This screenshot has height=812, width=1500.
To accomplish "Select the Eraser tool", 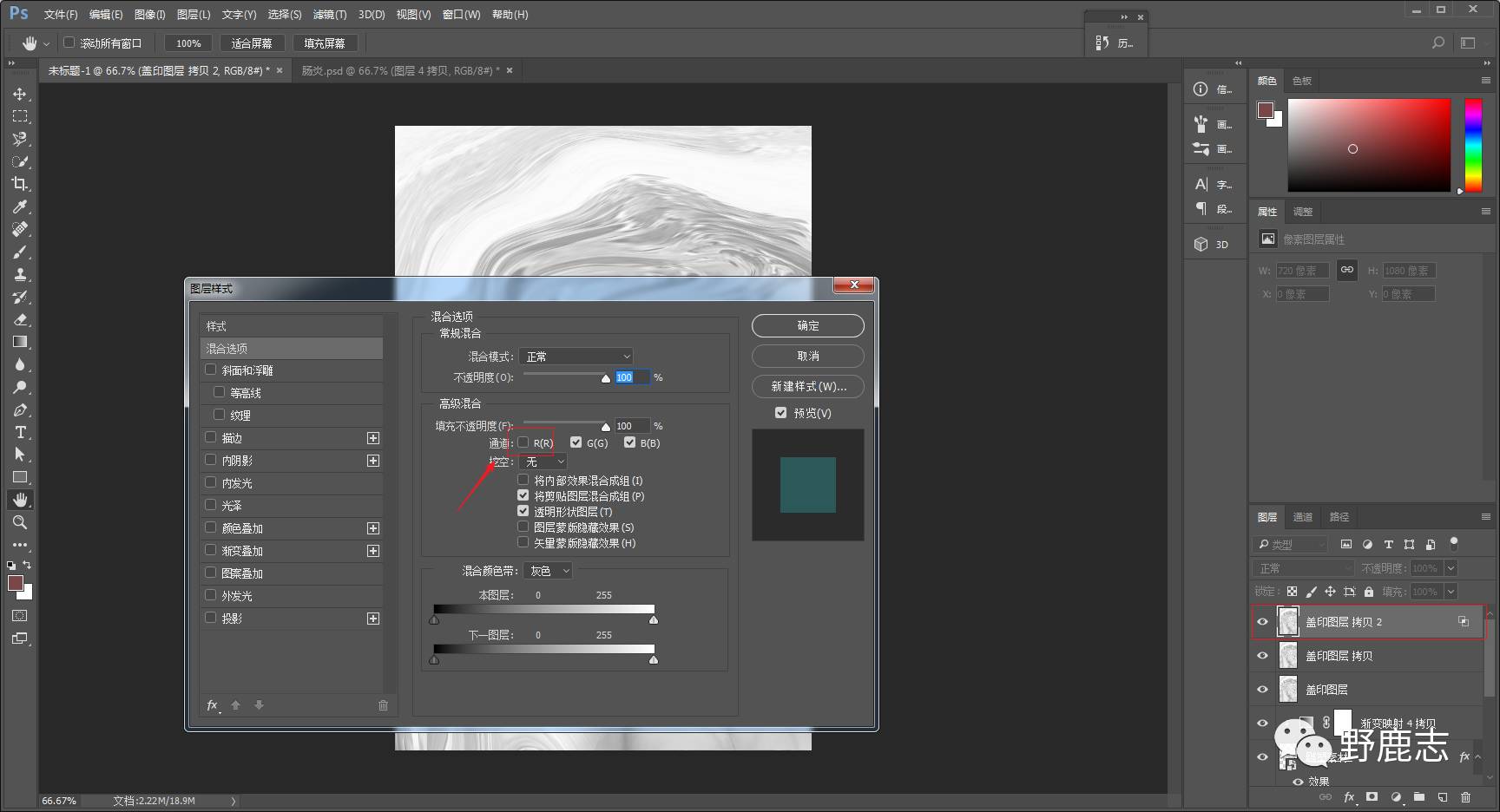I will [x=19, y=319].
